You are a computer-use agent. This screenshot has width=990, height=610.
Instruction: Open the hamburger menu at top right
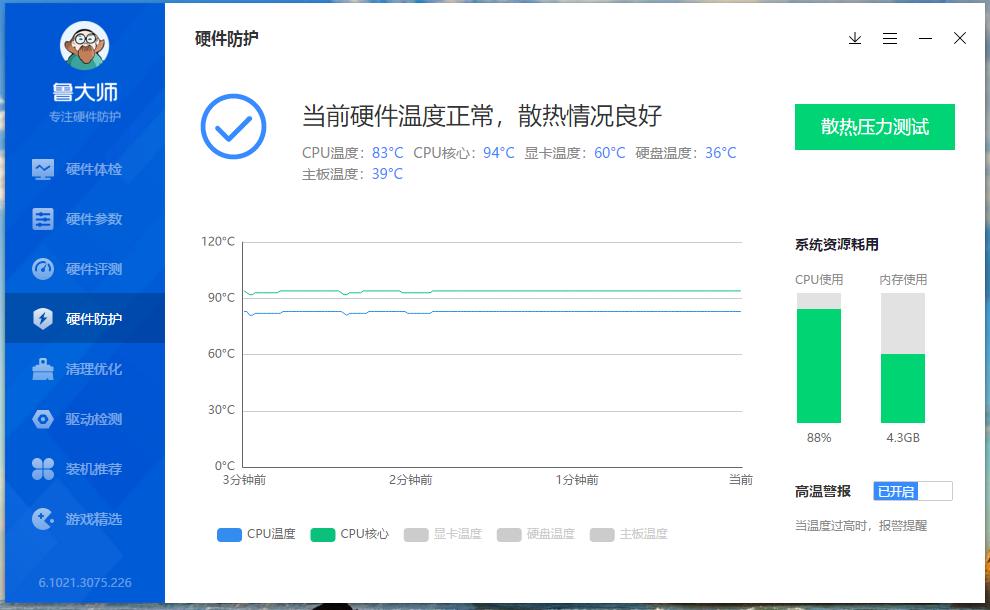point(890,38)
